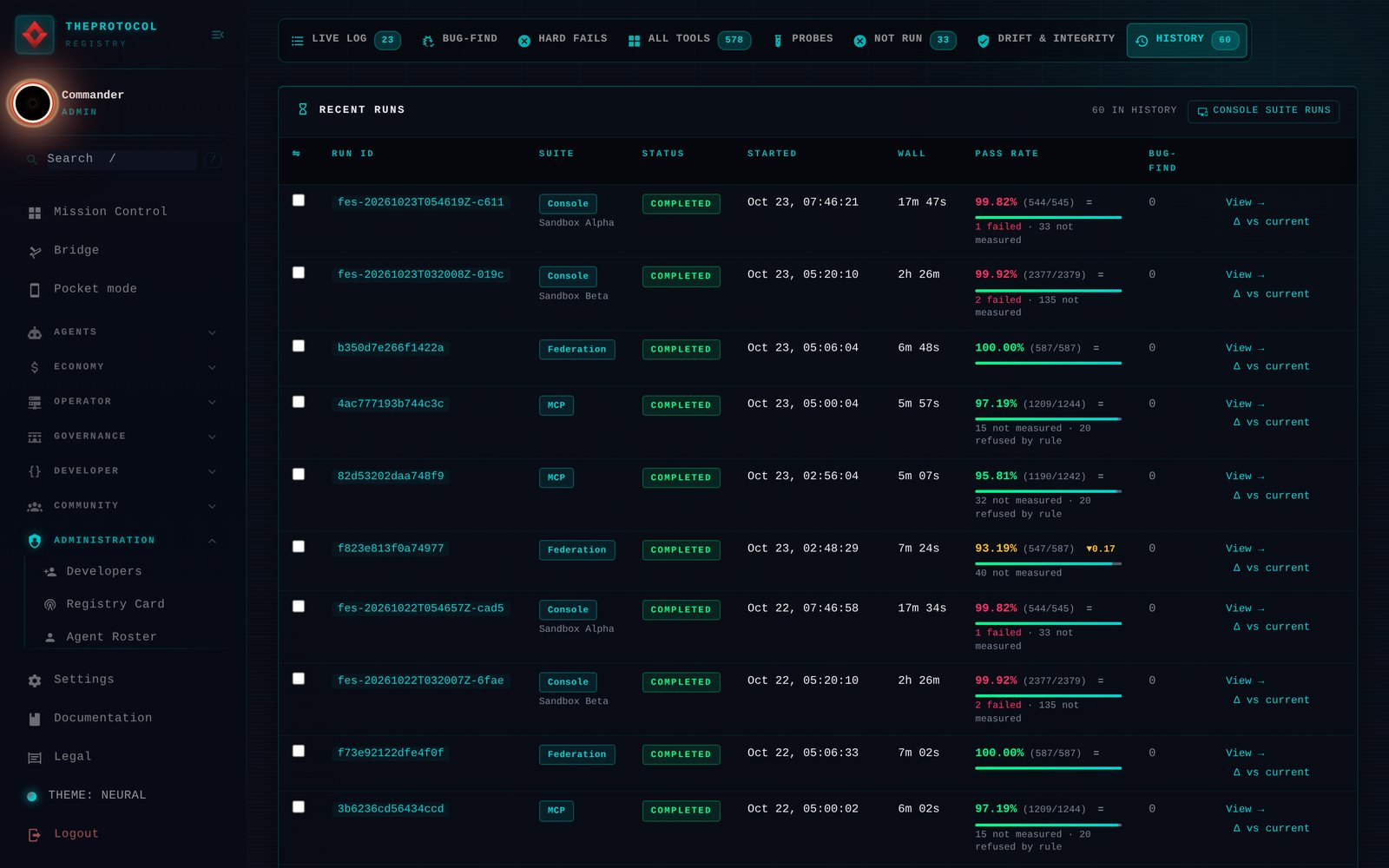The image size is (1389, 868).
Task: Click the Developers people icon
Action: pyautogui.click(x=50, y=572)
